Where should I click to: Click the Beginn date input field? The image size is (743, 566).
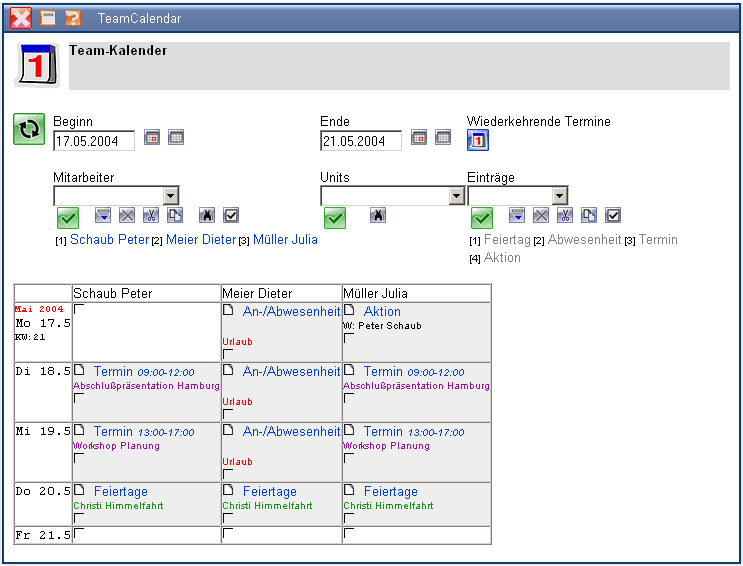[93, 141]
